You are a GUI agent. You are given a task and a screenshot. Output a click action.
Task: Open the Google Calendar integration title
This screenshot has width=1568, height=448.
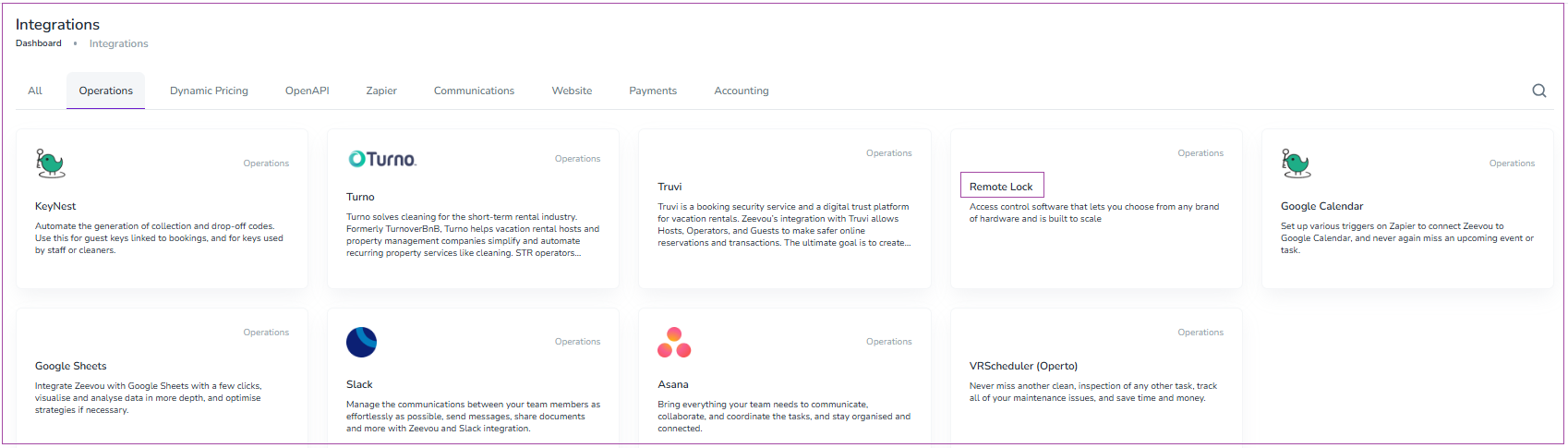(1321, 206)
